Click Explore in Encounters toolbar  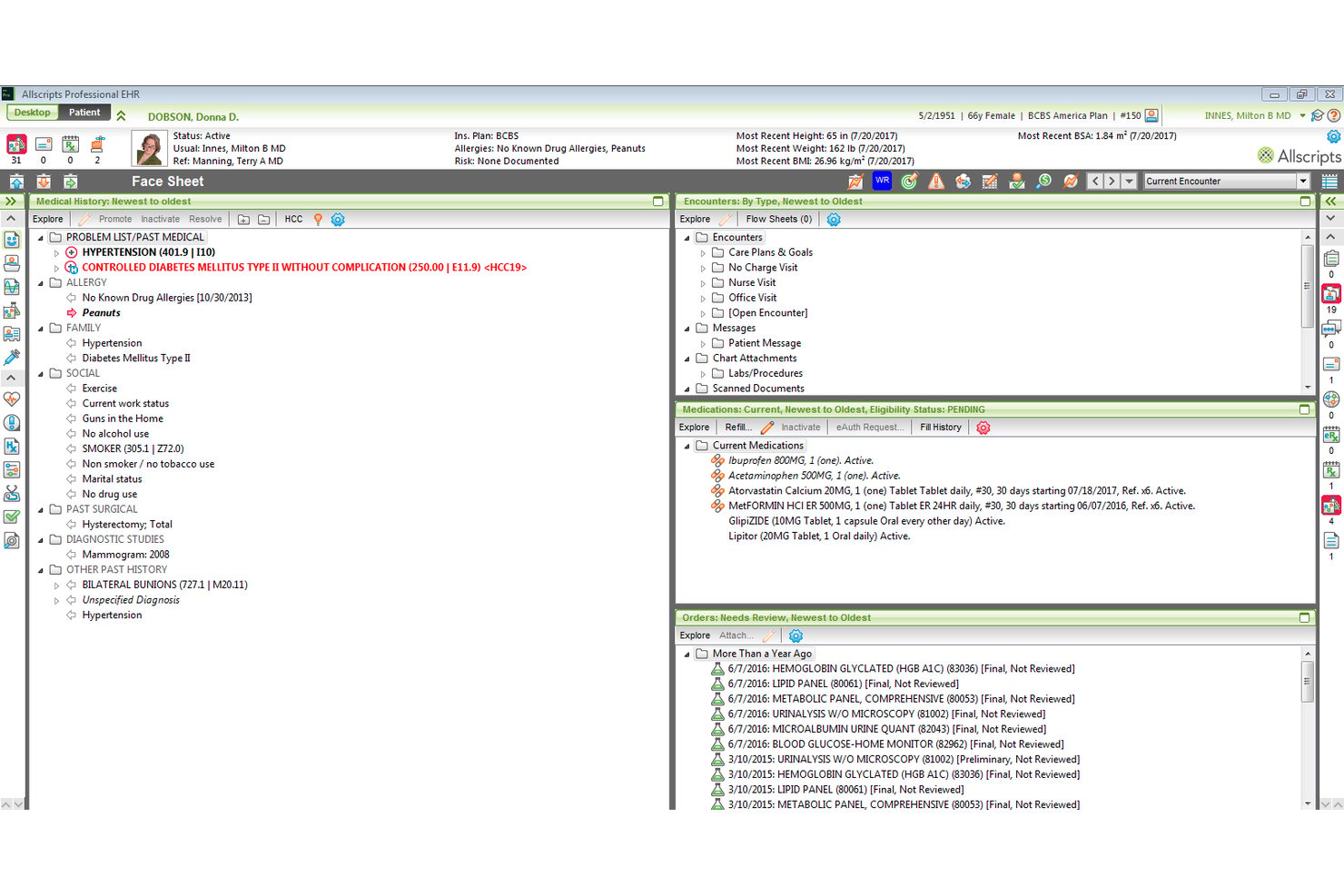pos(695,220)
